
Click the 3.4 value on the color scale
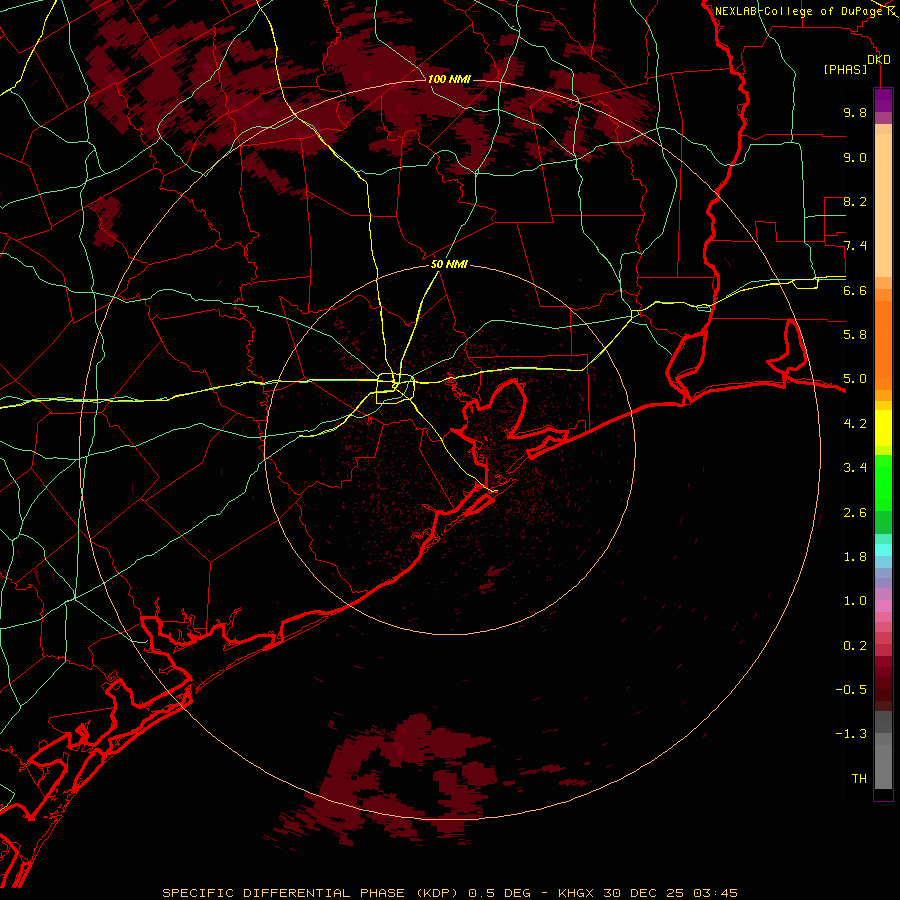[855, 468]
